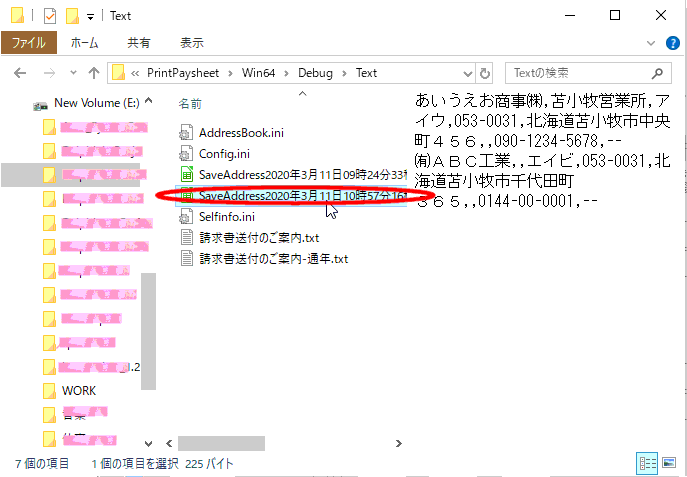Open the 表示 ribbon tab
This screenshot has width=687, height=477.
(x=192, y=44)
